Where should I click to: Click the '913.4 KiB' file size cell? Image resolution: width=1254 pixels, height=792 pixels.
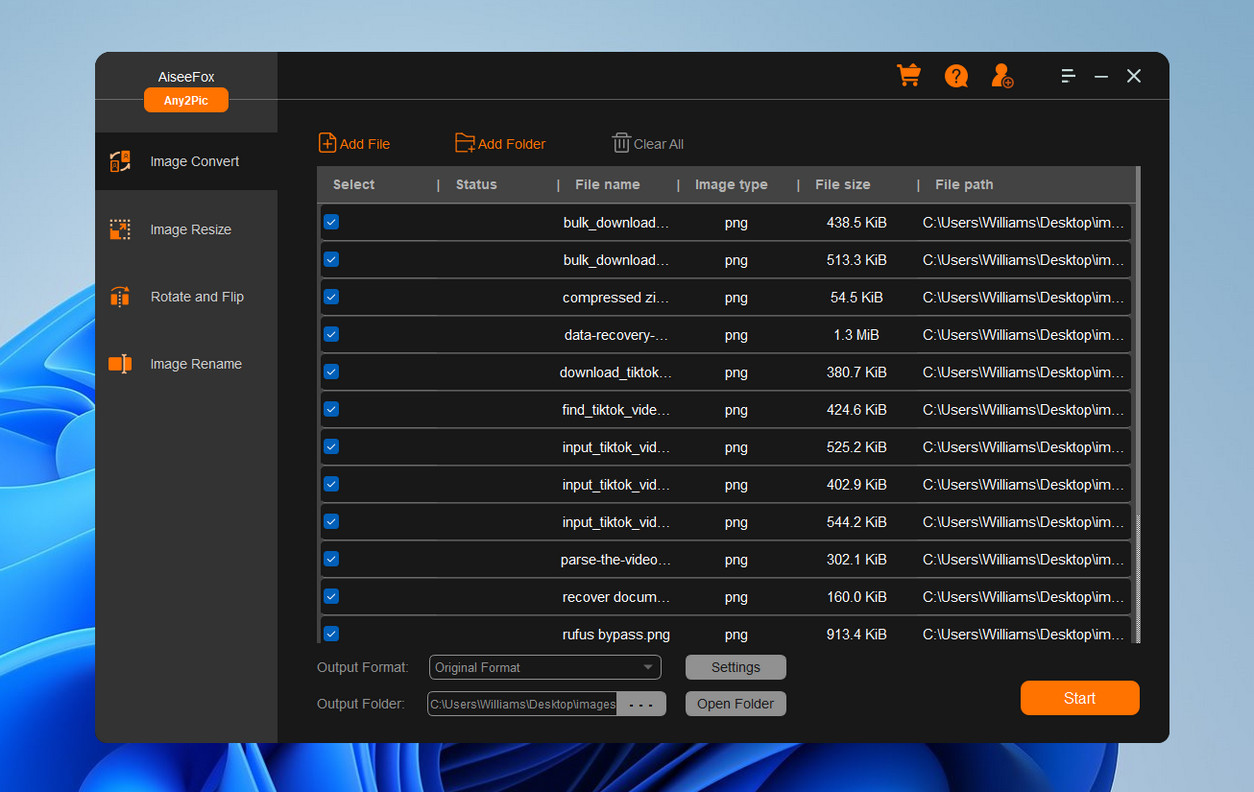pyautogui.click(x=857, y=634)
